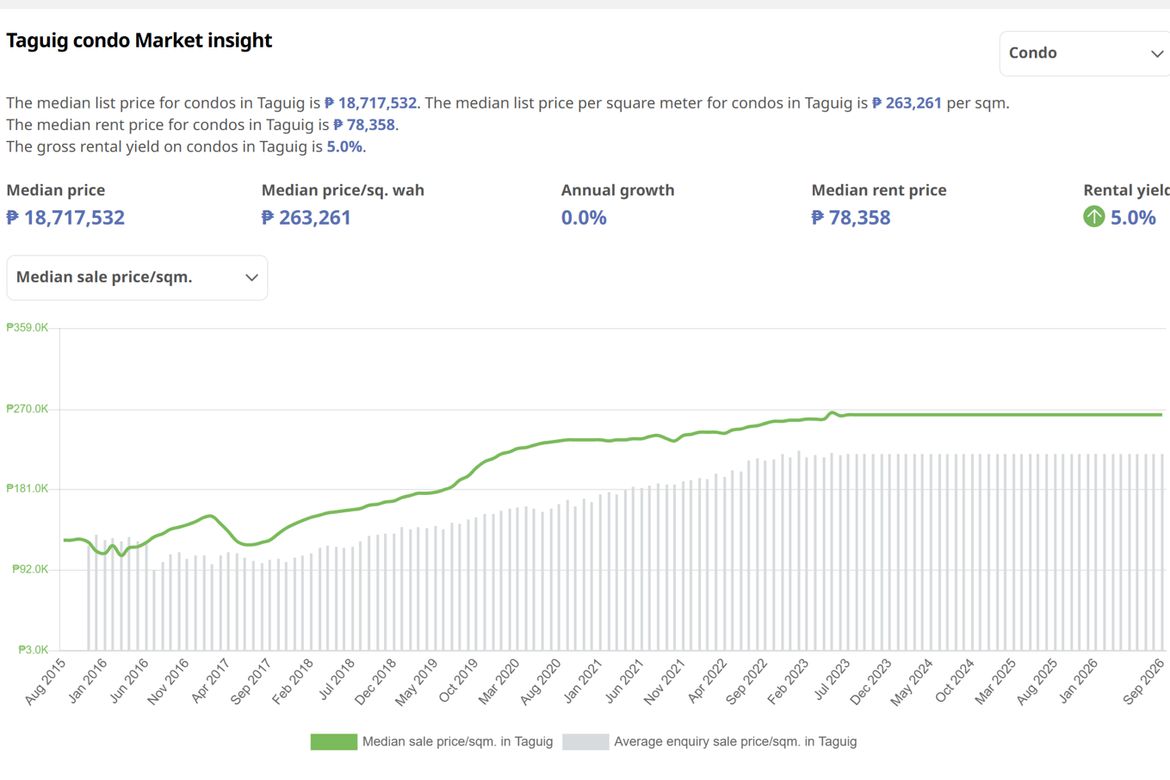The height and width of the screenshot is (780, 1170).
Task: Click the "Median rent price" stat label
Action: 879,190
